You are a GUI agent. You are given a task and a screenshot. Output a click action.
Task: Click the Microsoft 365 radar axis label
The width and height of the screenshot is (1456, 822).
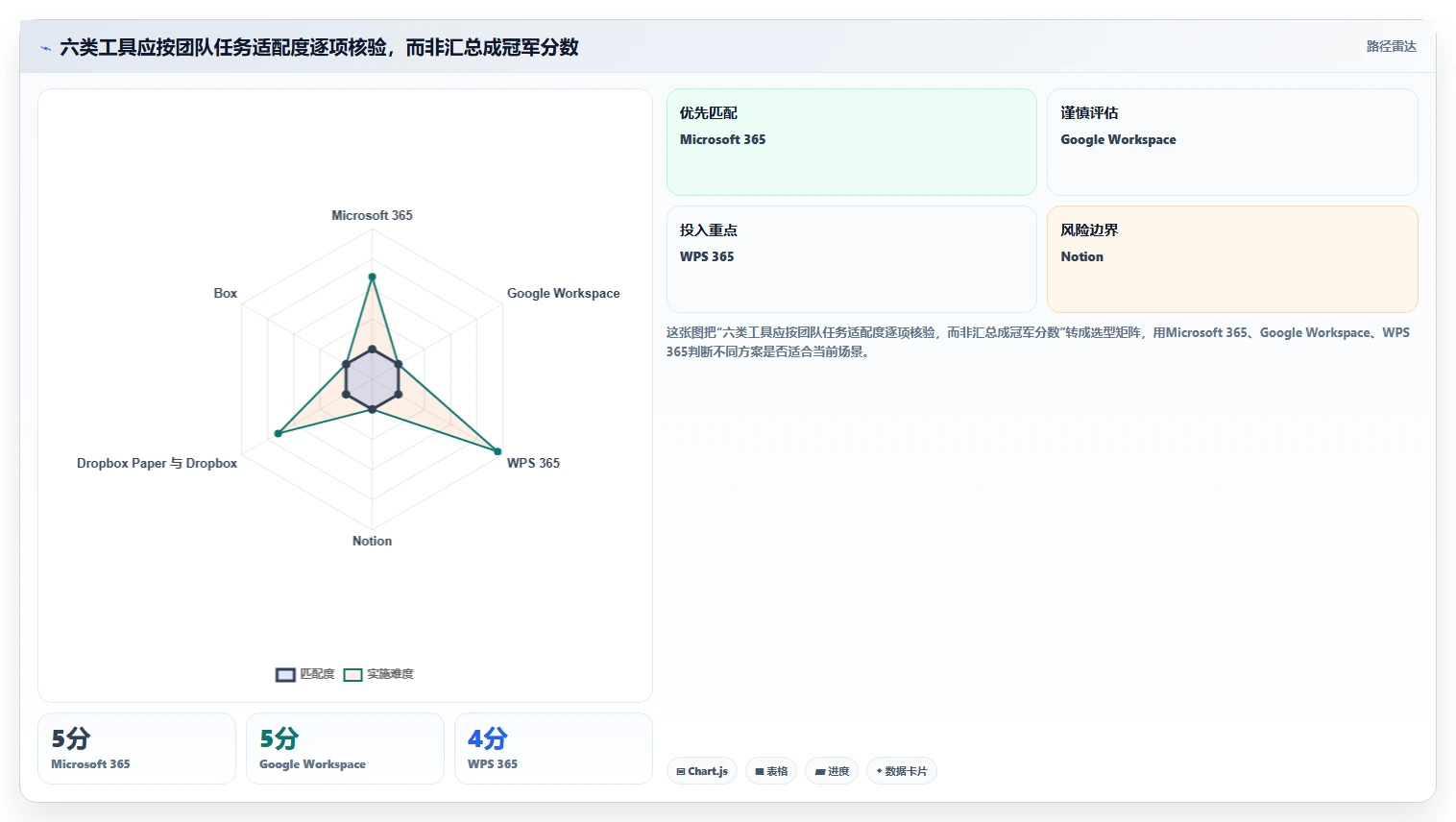click(x=373, y=215)
